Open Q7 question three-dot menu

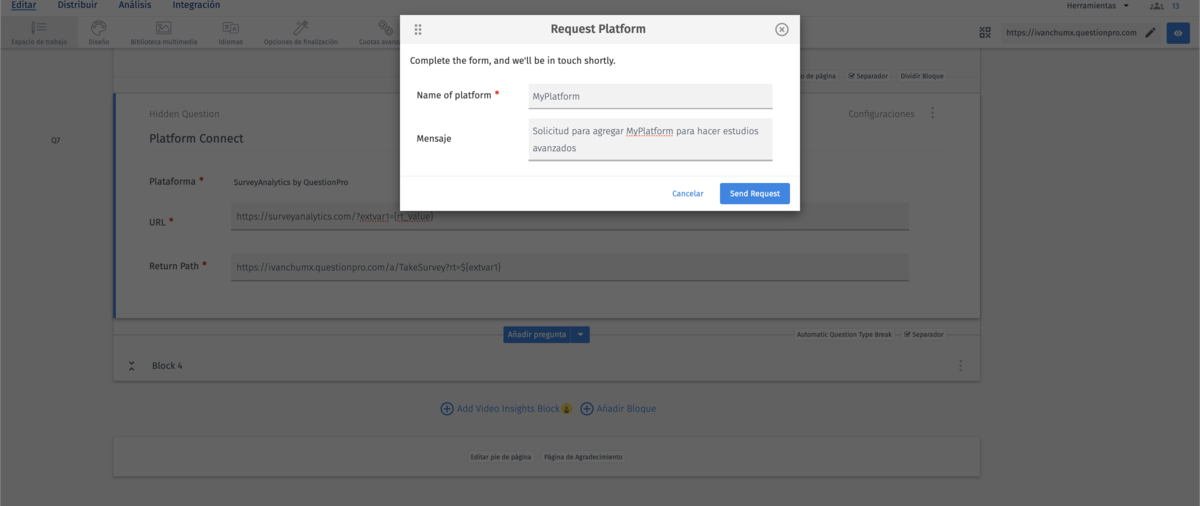(932, 114)
